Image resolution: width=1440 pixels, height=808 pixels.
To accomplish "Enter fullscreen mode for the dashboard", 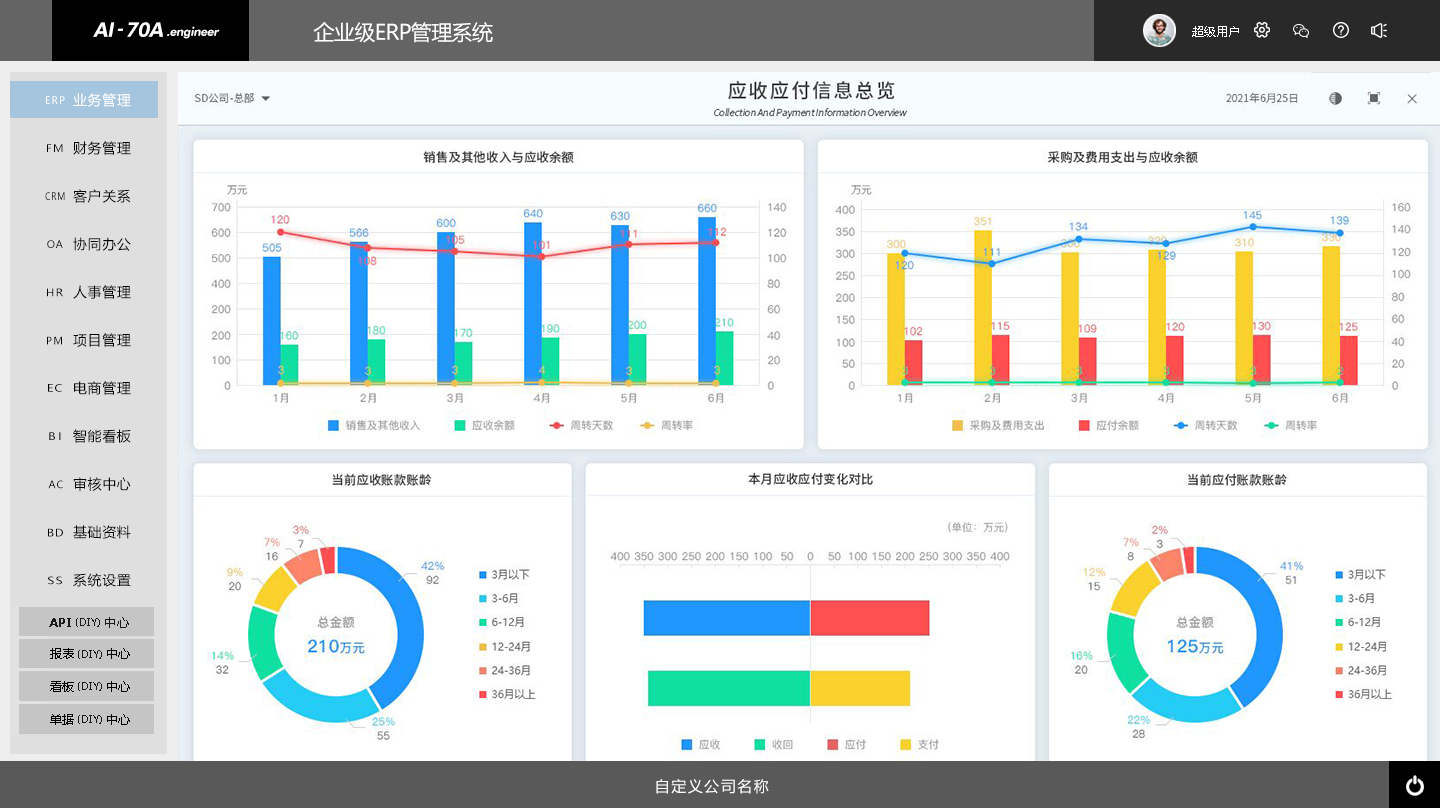I will tap(1374, 98).
